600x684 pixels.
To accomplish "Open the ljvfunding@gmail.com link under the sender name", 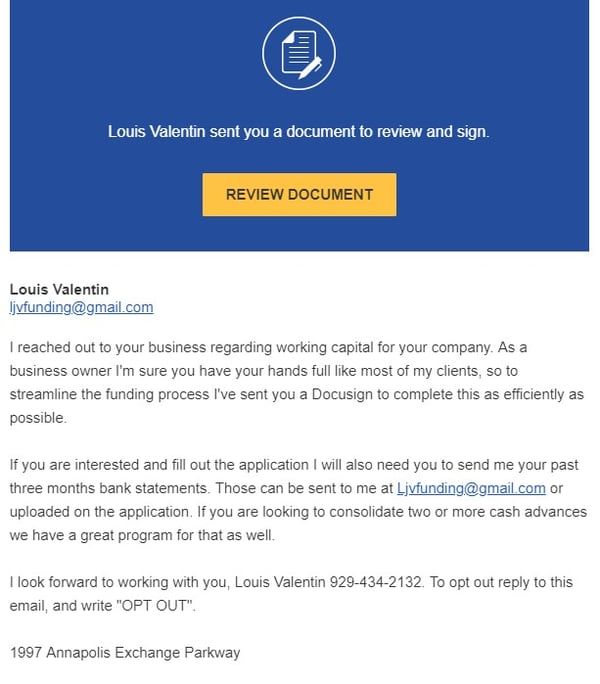I will [x=81, y=307].
